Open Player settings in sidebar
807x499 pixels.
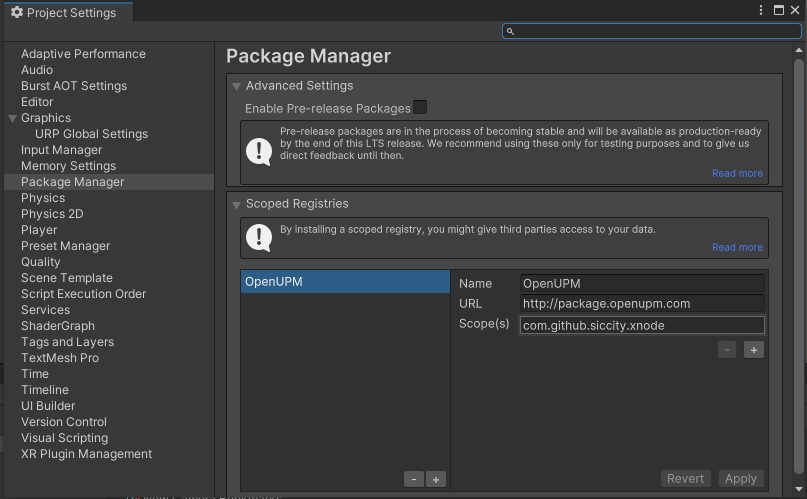click(39, 230)
